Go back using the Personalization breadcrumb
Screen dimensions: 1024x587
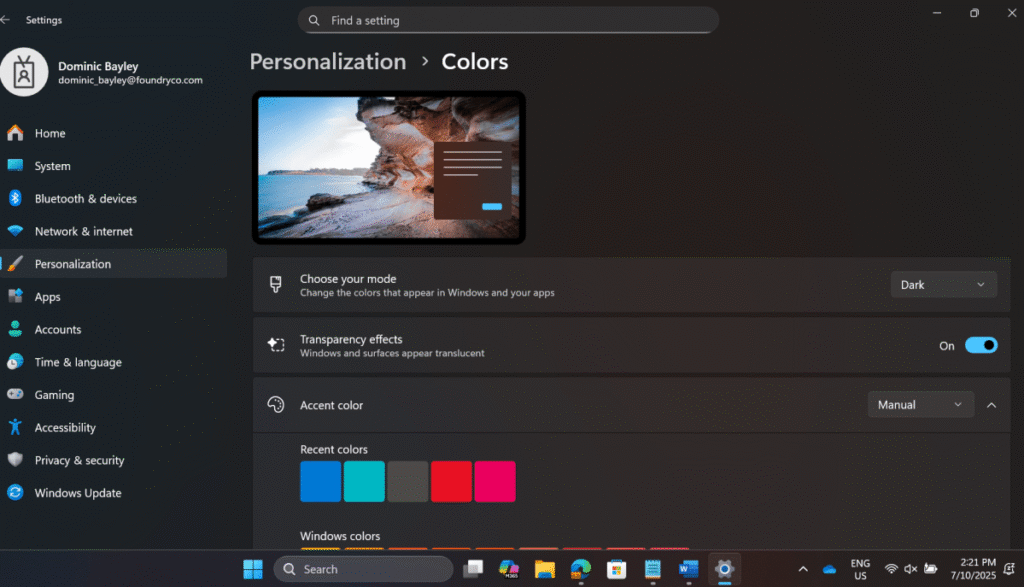click(x=327, y=61)
